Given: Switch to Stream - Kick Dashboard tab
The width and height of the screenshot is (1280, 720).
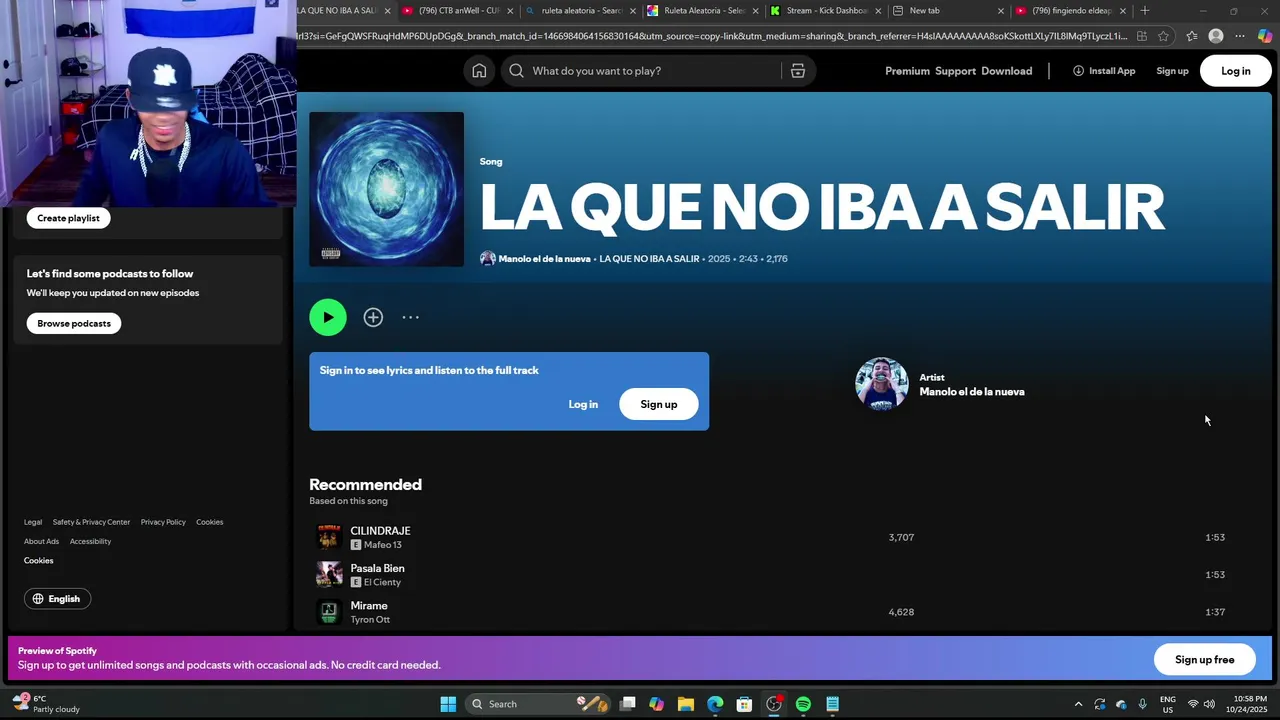Looking at the screenshot, I should (825, 11).
